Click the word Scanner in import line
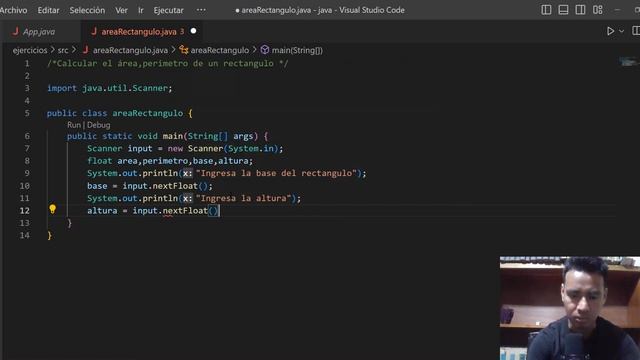 pos(150,88)
